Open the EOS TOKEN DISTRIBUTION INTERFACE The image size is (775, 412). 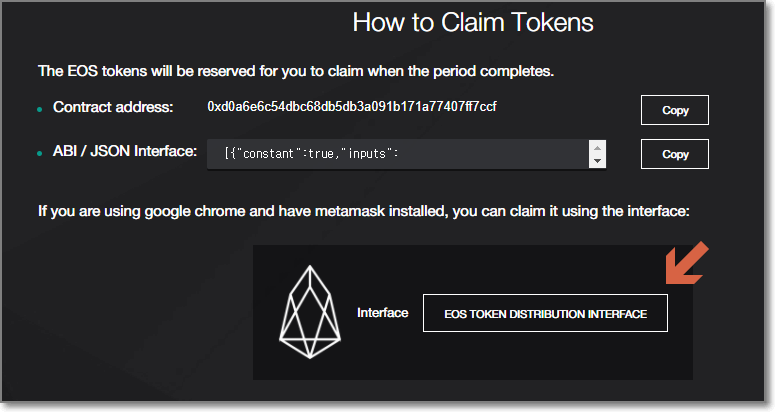pyautogui.click(x=545, y=314)
